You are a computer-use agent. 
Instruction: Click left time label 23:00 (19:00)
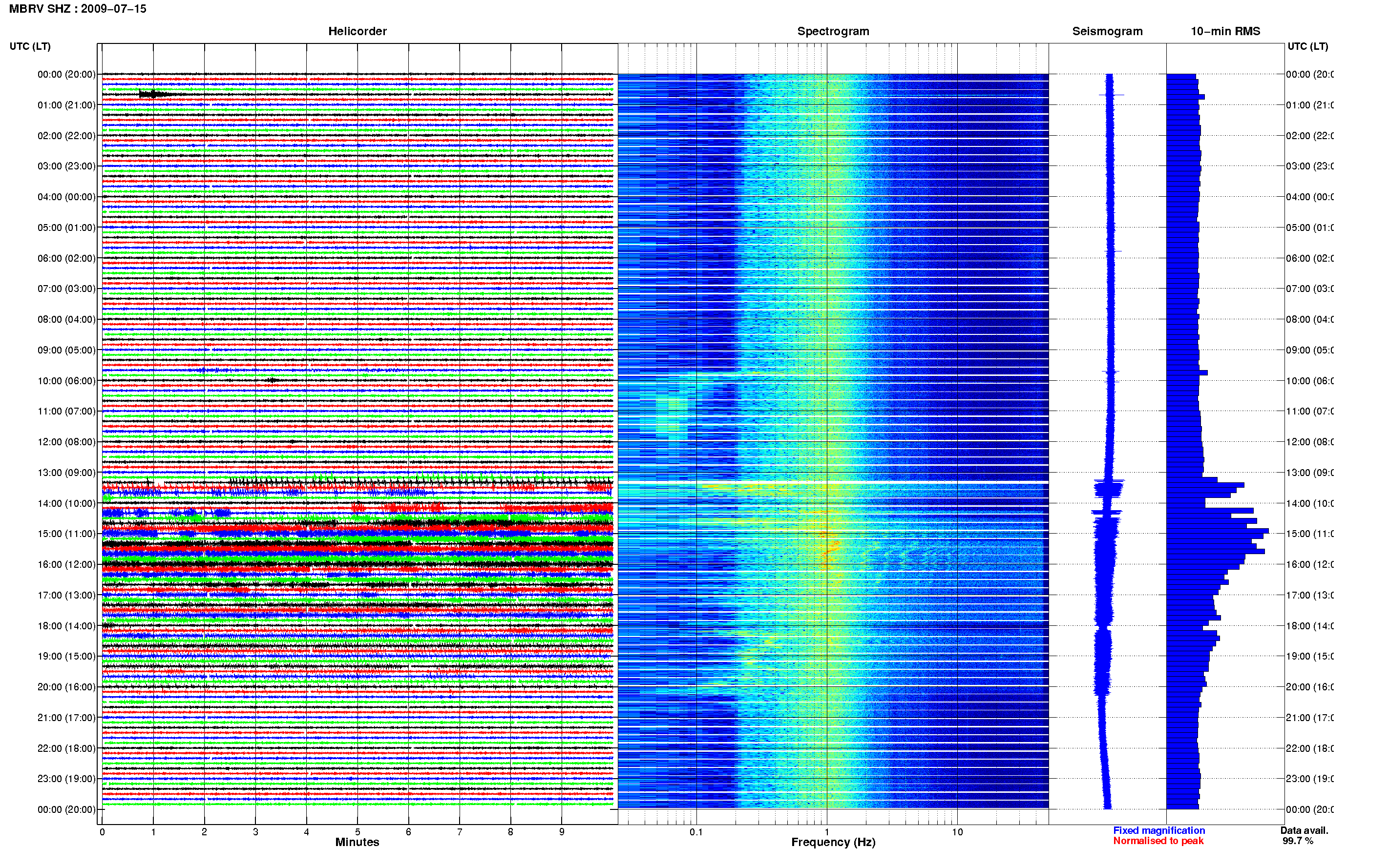coord(66,779)
